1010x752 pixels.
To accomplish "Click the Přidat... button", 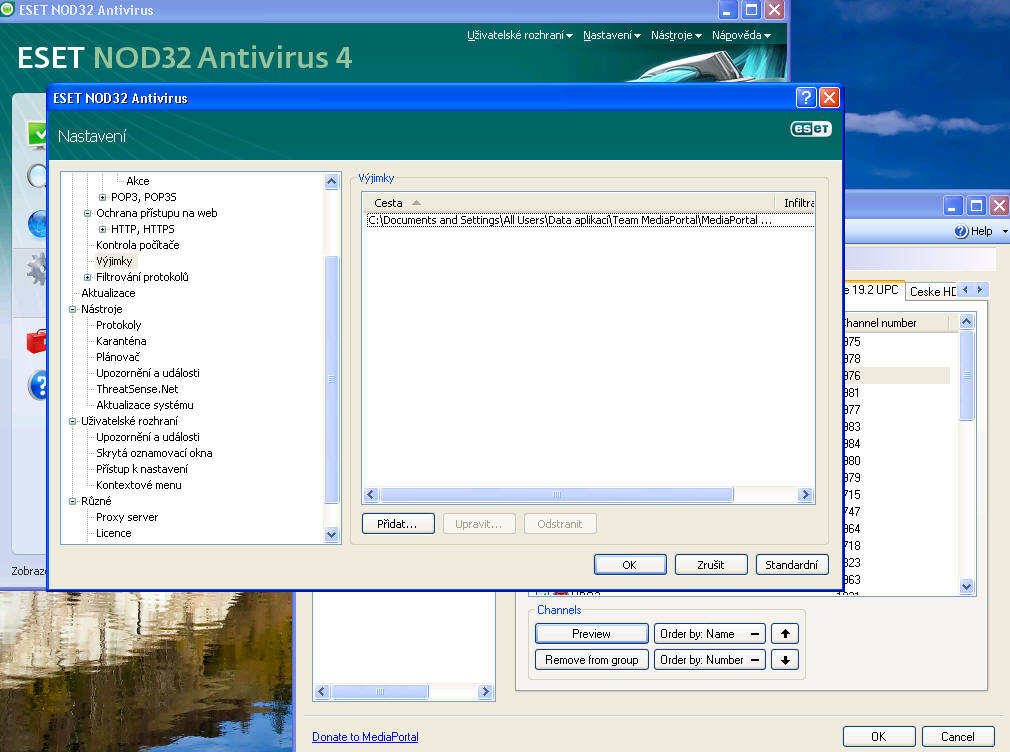I will tap(397, 524).
